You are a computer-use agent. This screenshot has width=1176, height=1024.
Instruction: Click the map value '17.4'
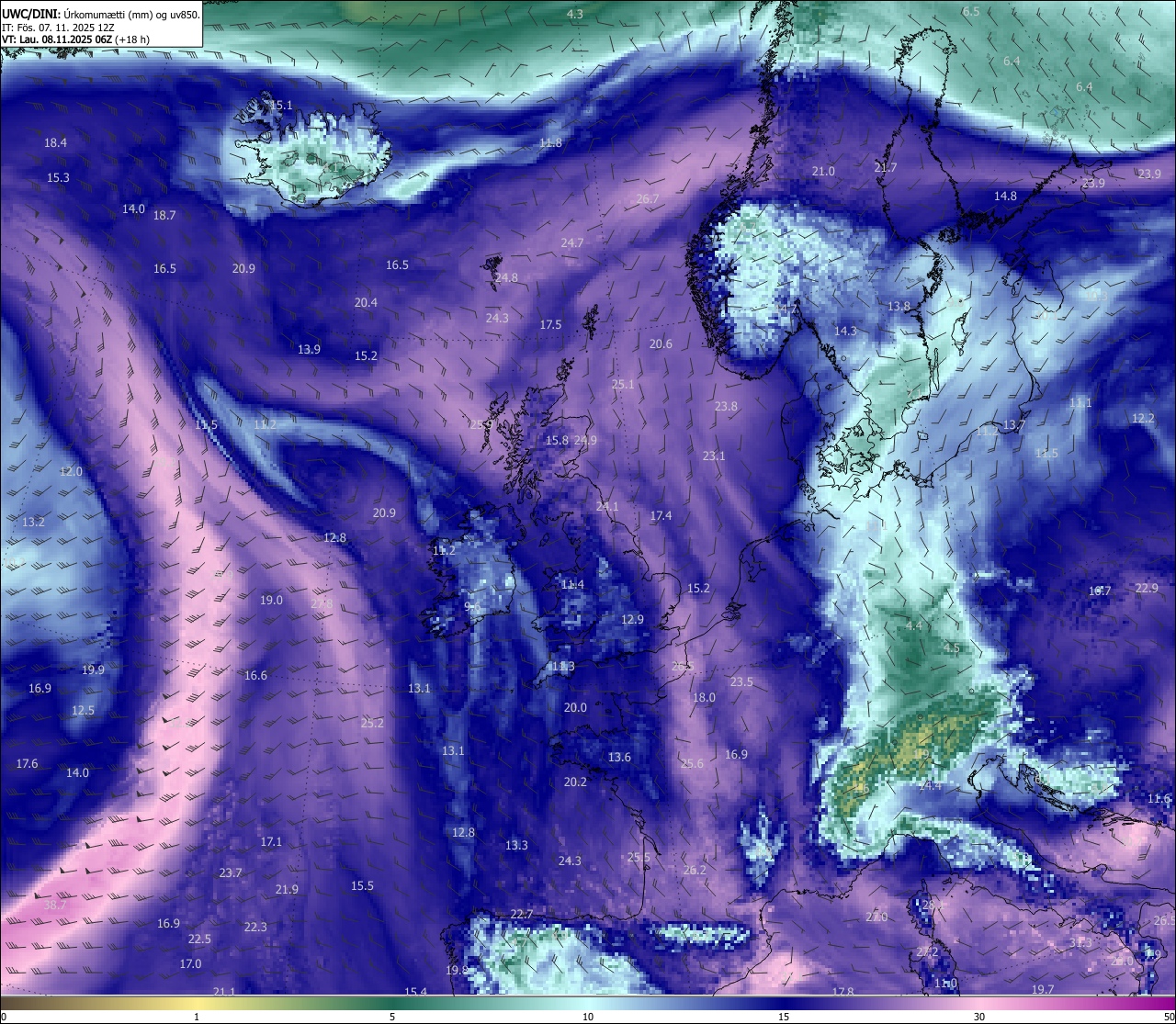coord(661,515)
